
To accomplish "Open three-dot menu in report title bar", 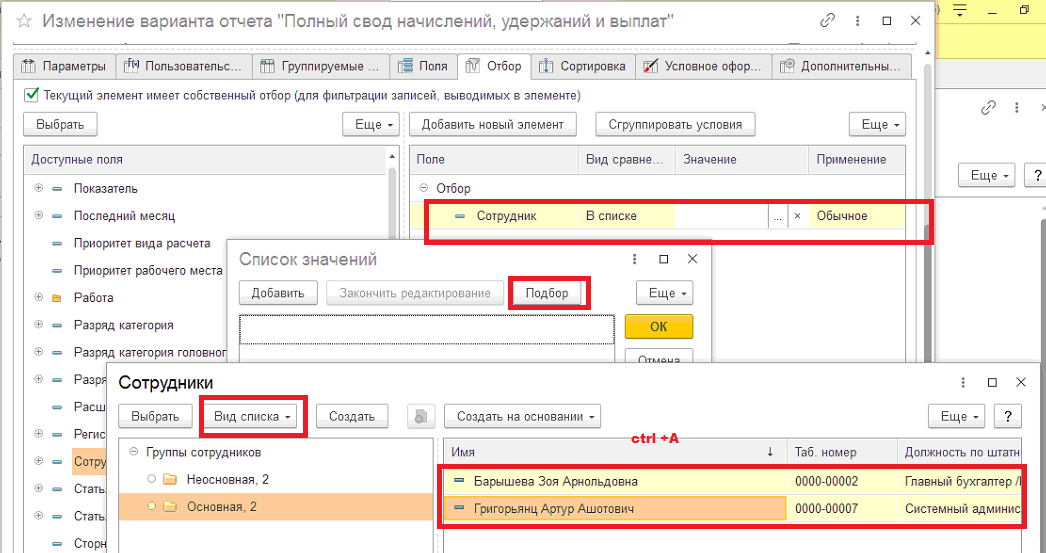I will 857,21.
